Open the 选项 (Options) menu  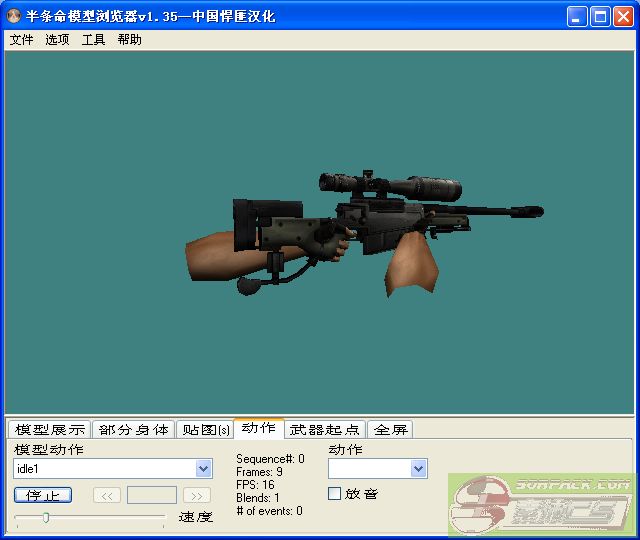click(57, 40)
